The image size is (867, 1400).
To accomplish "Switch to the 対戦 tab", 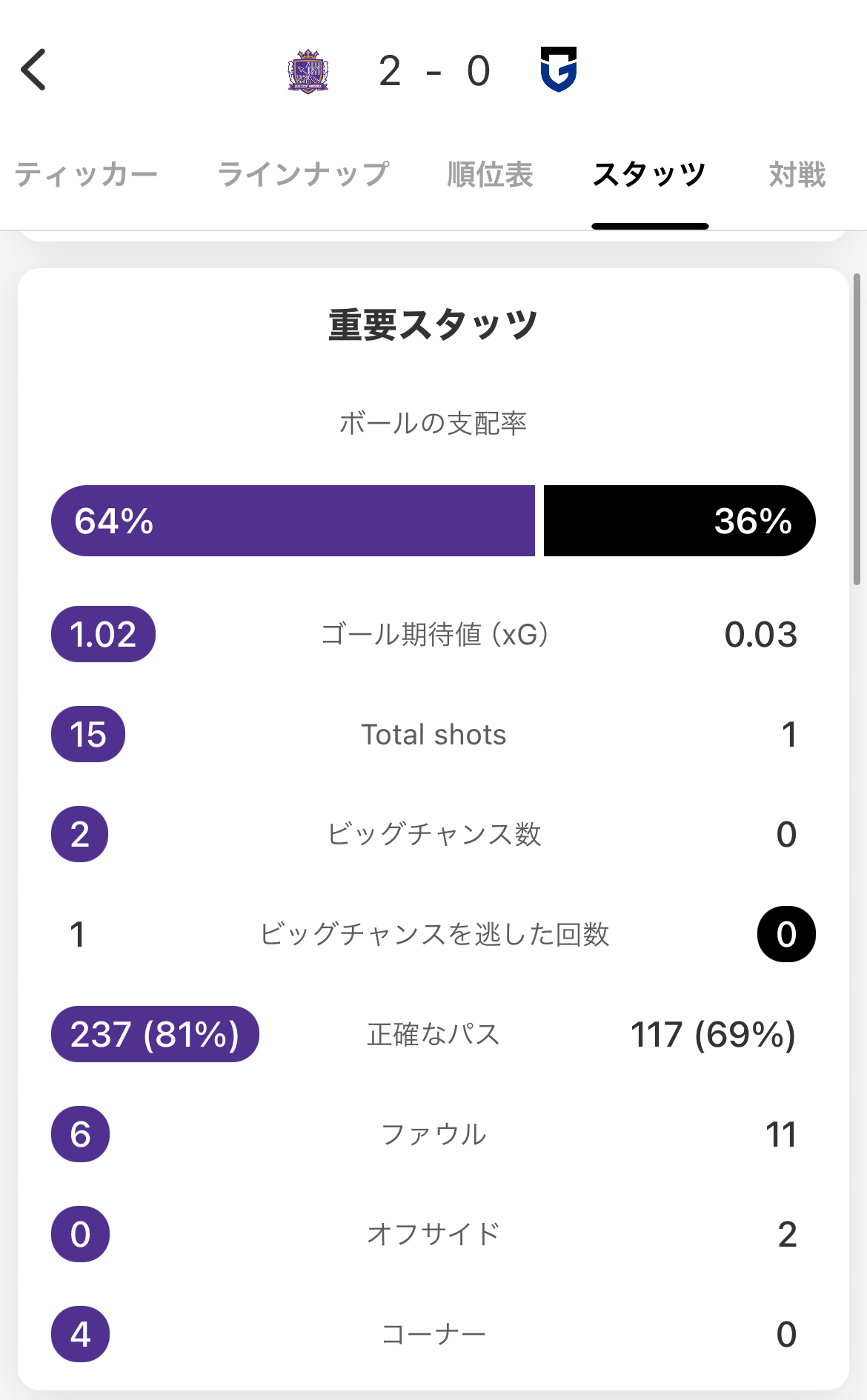I will (797, 175).
